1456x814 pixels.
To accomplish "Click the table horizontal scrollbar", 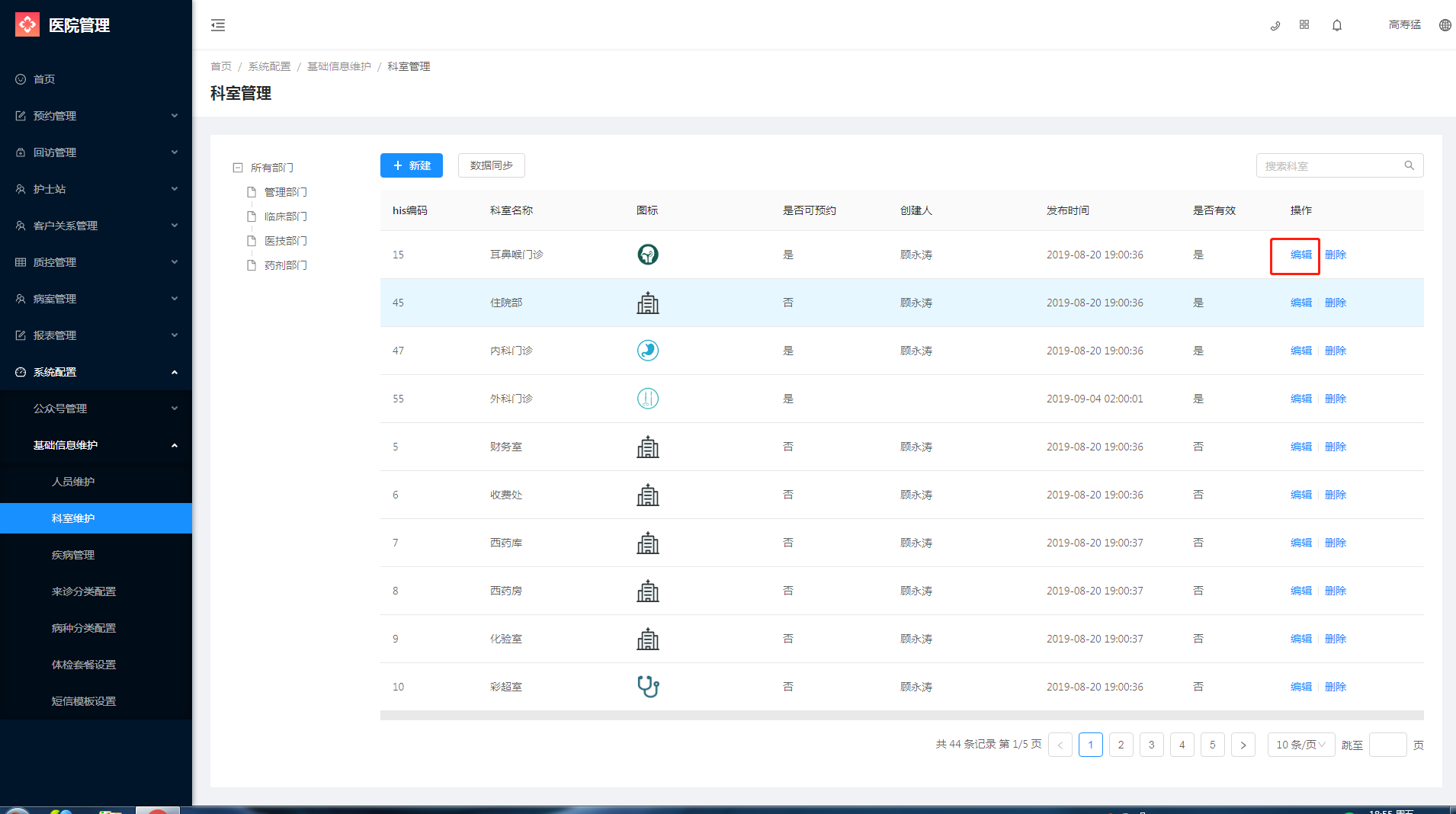I will click(x=902, y=716).
